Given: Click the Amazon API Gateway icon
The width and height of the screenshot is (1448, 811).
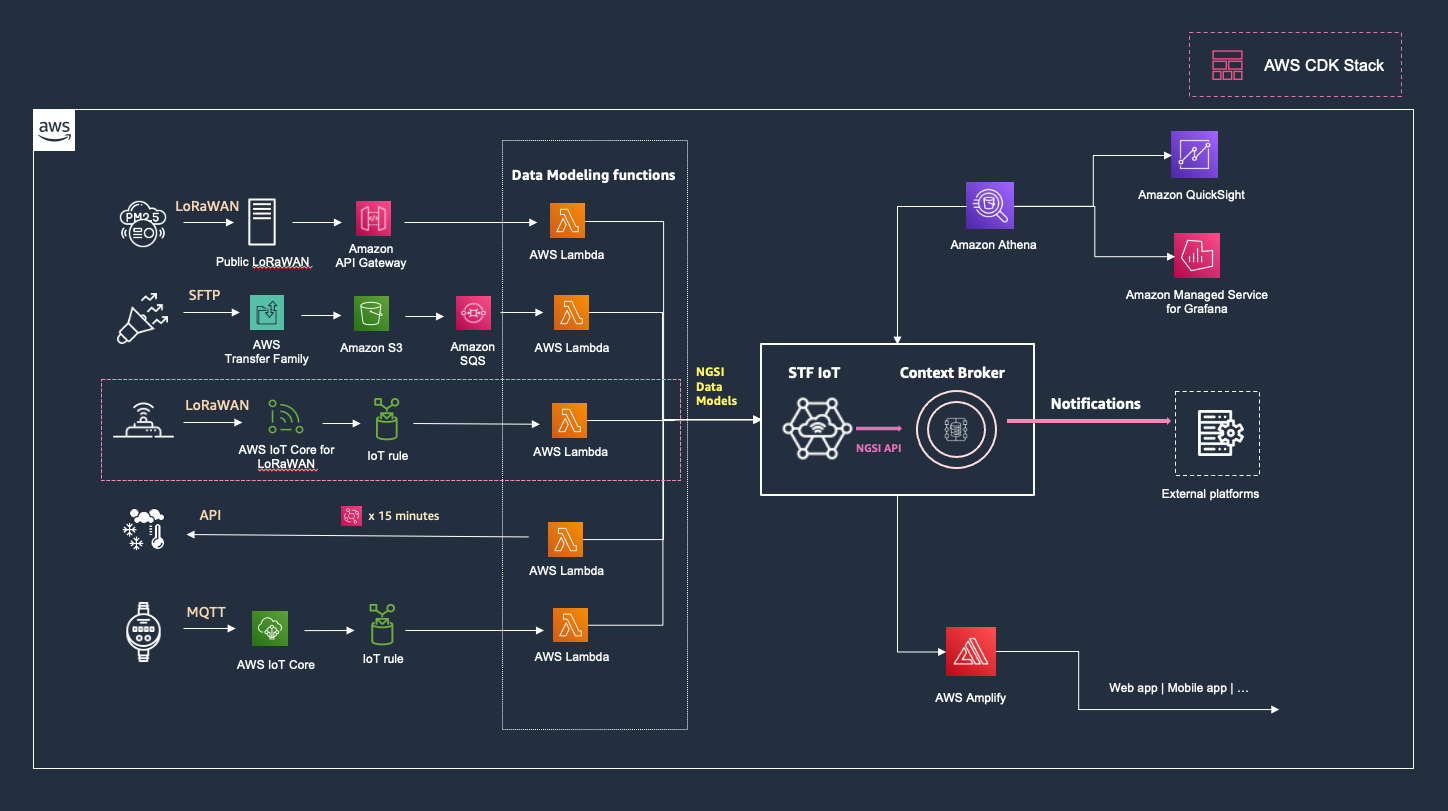Looking at the screenshot, I should [x=372, y=218].
